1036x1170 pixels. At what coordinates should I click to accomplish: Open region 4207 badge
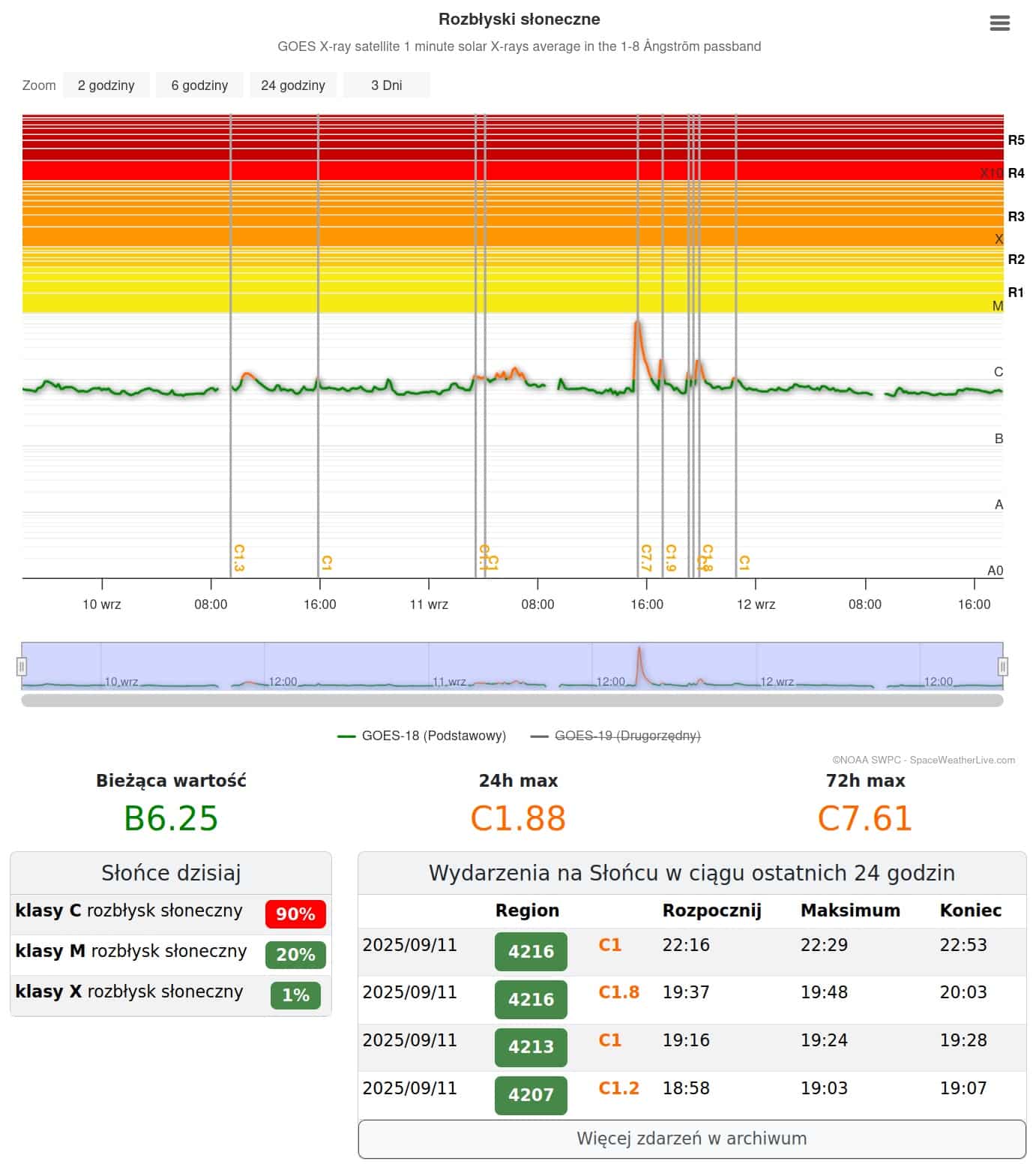pyautogui.click(x=531, y=1095)
